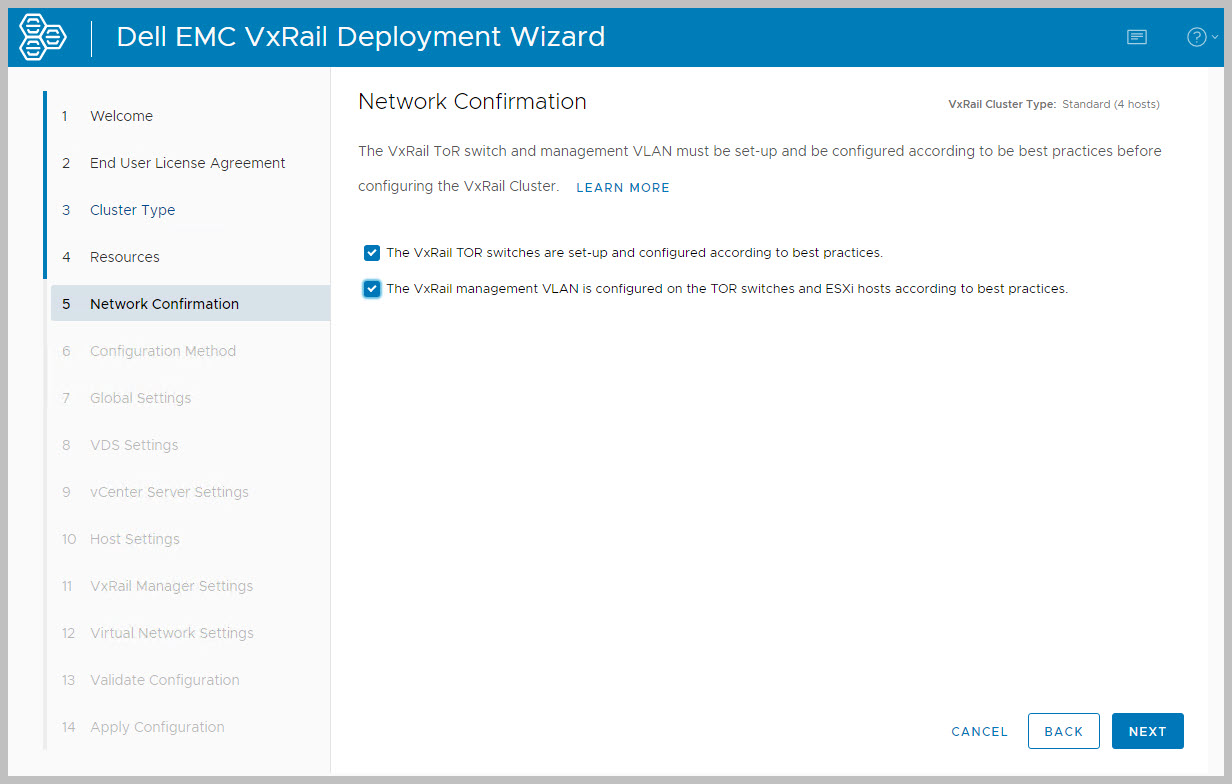
Task: Select the Configuration Method step
Action: pos(162,351)
